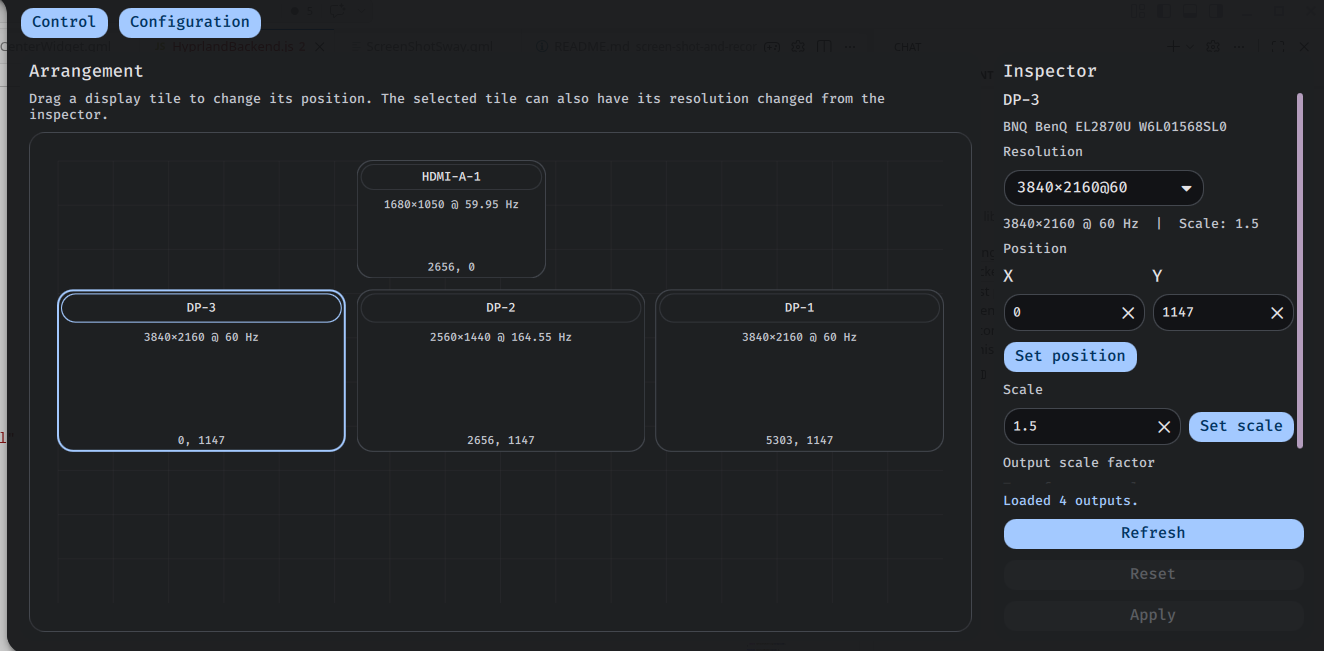This screenshot has width=1324, height=651.
Task: Click the '1680×1050 @ 59.95 Hz' text
Action: click(x=451, y=205)
